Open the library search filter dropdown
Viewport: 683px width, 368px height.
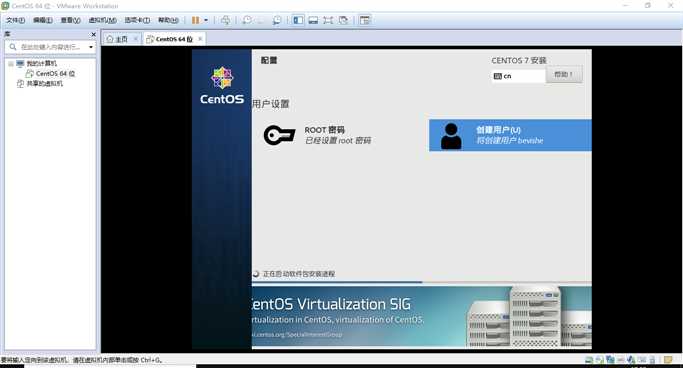coord(91,47)
